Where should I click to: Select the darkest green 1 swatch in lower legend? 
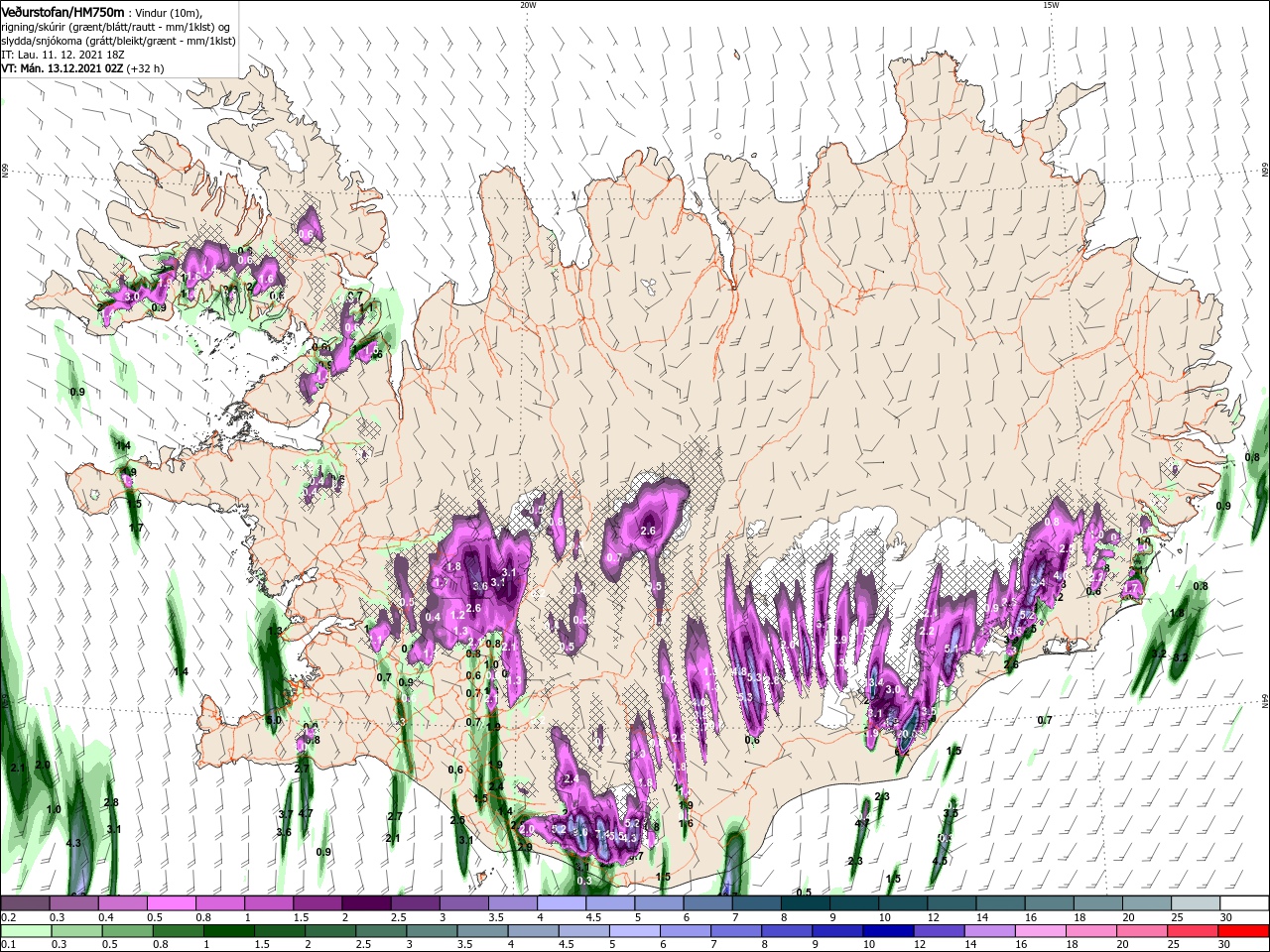(x=230, y=931)
